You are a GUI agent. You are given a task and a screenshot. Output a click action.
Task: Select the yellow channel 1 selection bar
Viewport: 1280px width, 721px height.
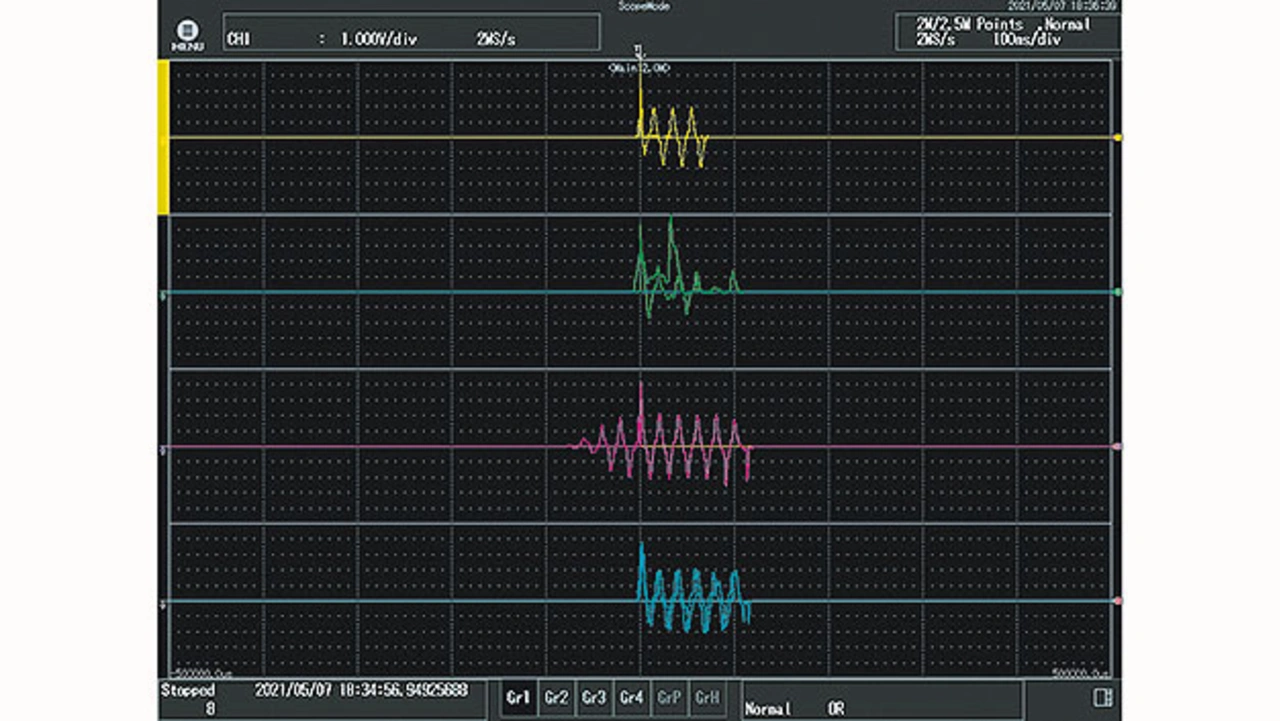pos(163,137)
